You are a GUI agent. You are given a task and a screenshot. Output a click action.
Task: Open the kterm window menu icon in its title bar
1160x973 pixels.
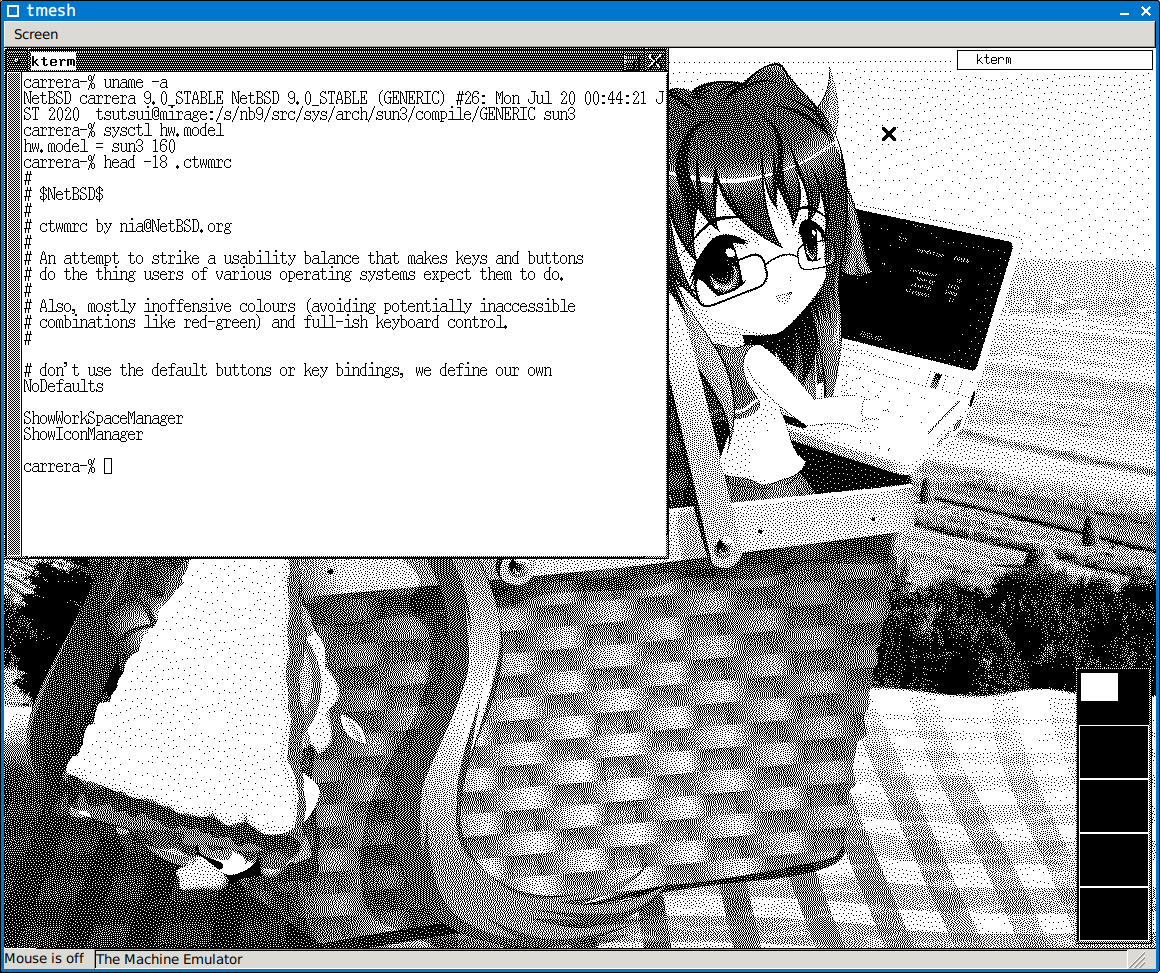(x=16, y=61)
